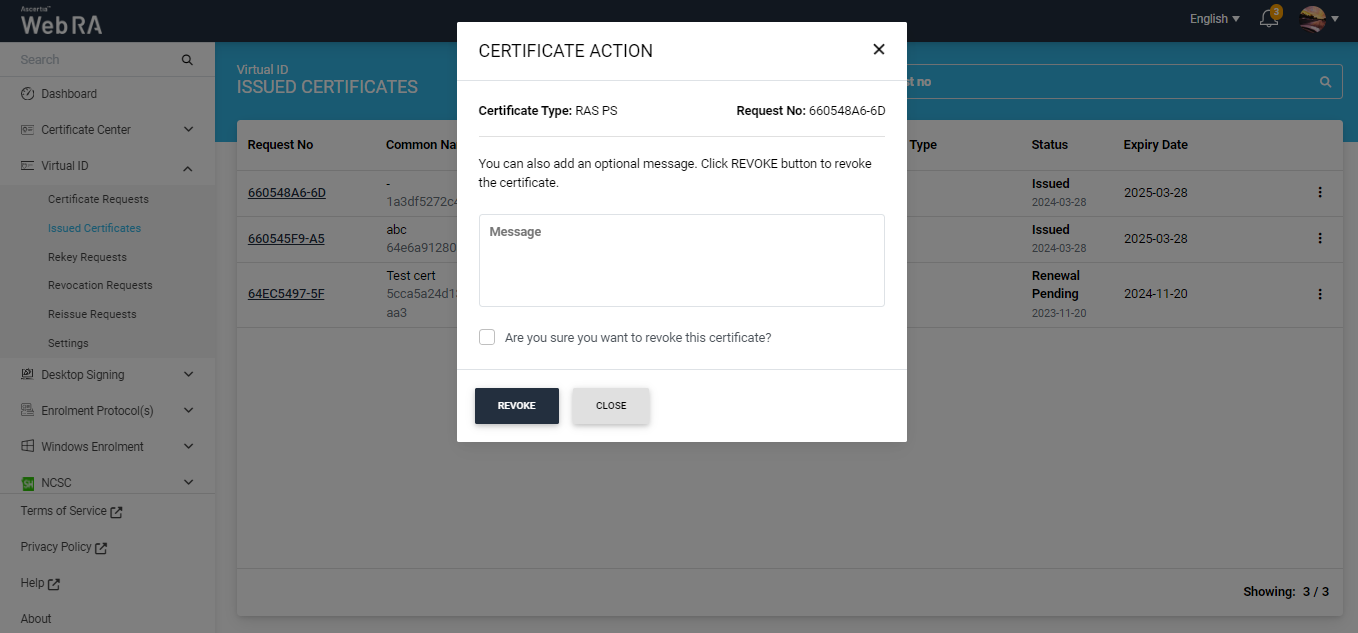
Task: Click the notification bell icon
Action: pyautogui.click(x=1269, y=19)
